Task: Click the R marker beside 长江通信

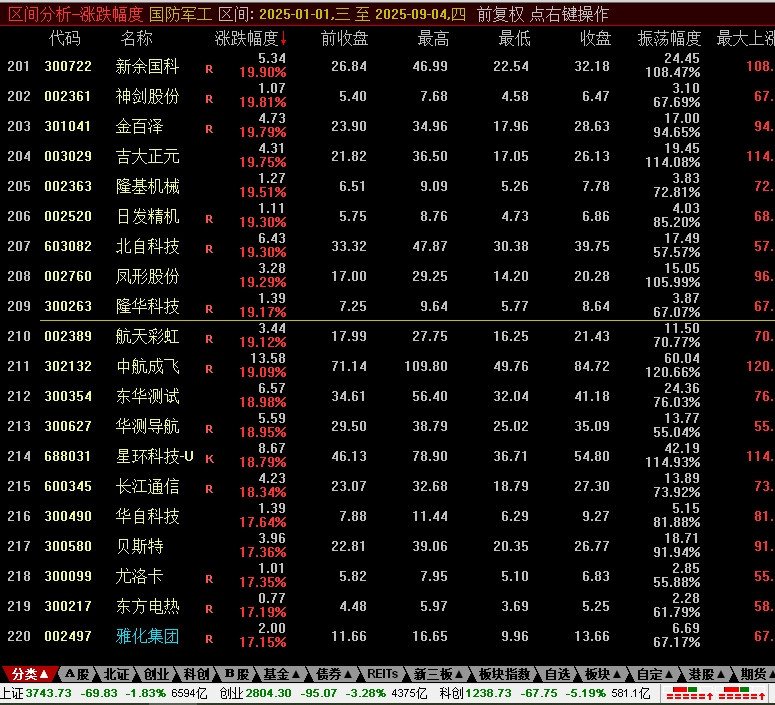Action: coord(209,489)
